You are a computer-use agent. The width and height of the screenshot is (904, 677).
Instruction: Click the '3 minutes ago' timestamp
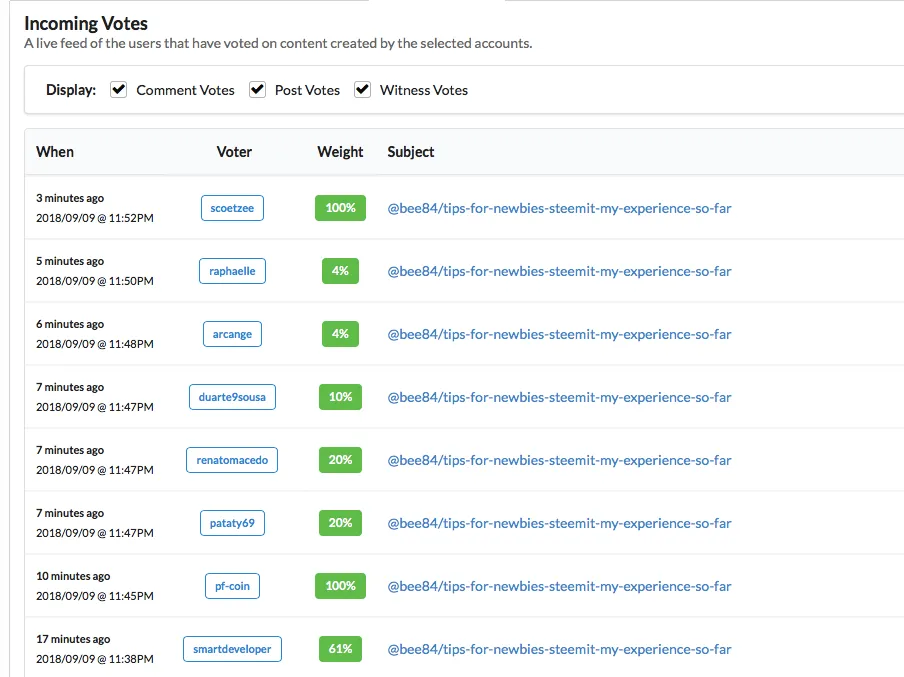pos(70,198)
